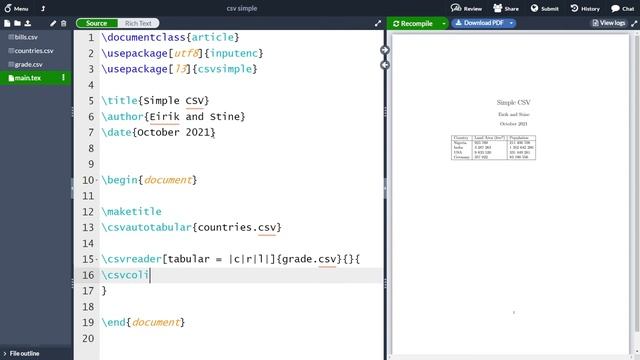
Task: Expand the File outline panel
Action: 21,353
